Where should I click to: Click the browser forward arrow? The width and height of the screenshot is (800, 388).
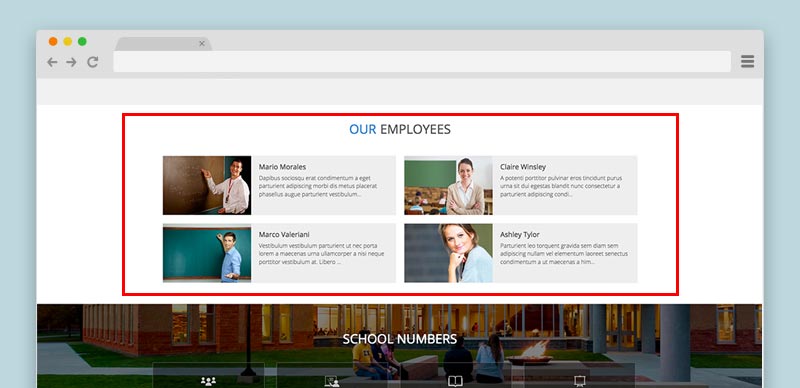(71, 62)
